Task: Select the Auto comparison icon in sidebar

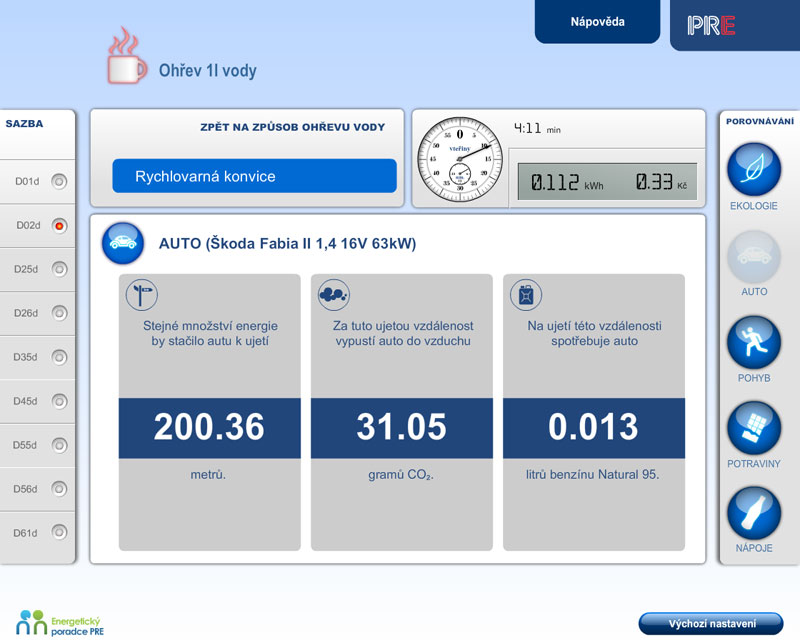Action: pos(754,257)
